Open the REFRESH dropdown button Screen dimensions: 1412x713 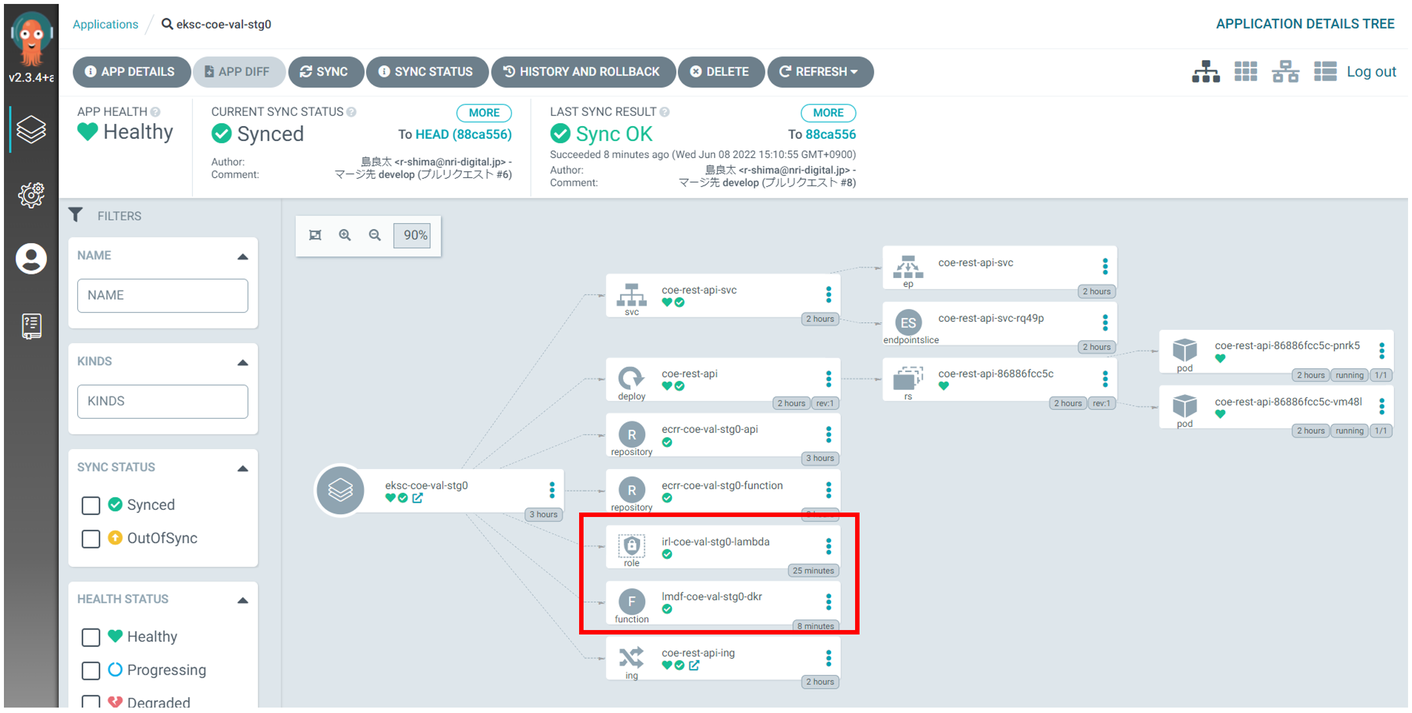coord(820,72)
